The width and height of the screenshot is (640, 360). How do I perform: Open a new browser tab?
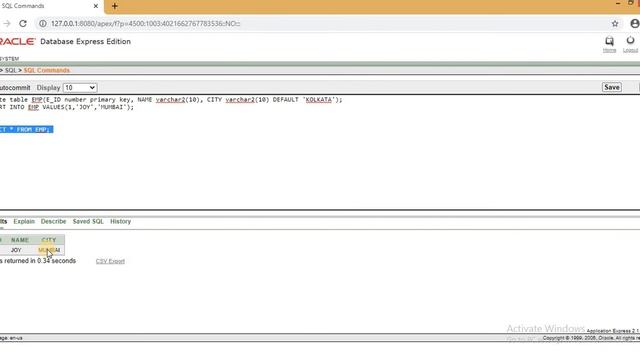tap(115, 6)
